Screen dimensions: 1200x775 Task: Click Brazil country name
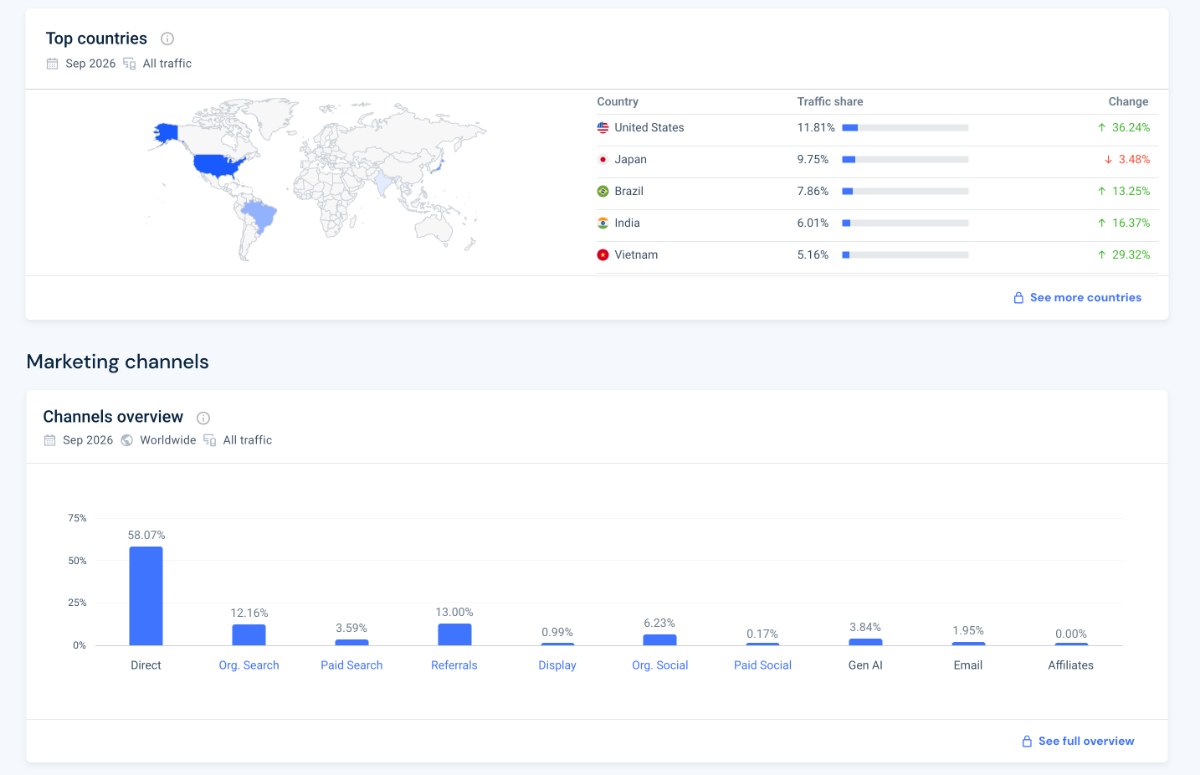tap(629, 191)
